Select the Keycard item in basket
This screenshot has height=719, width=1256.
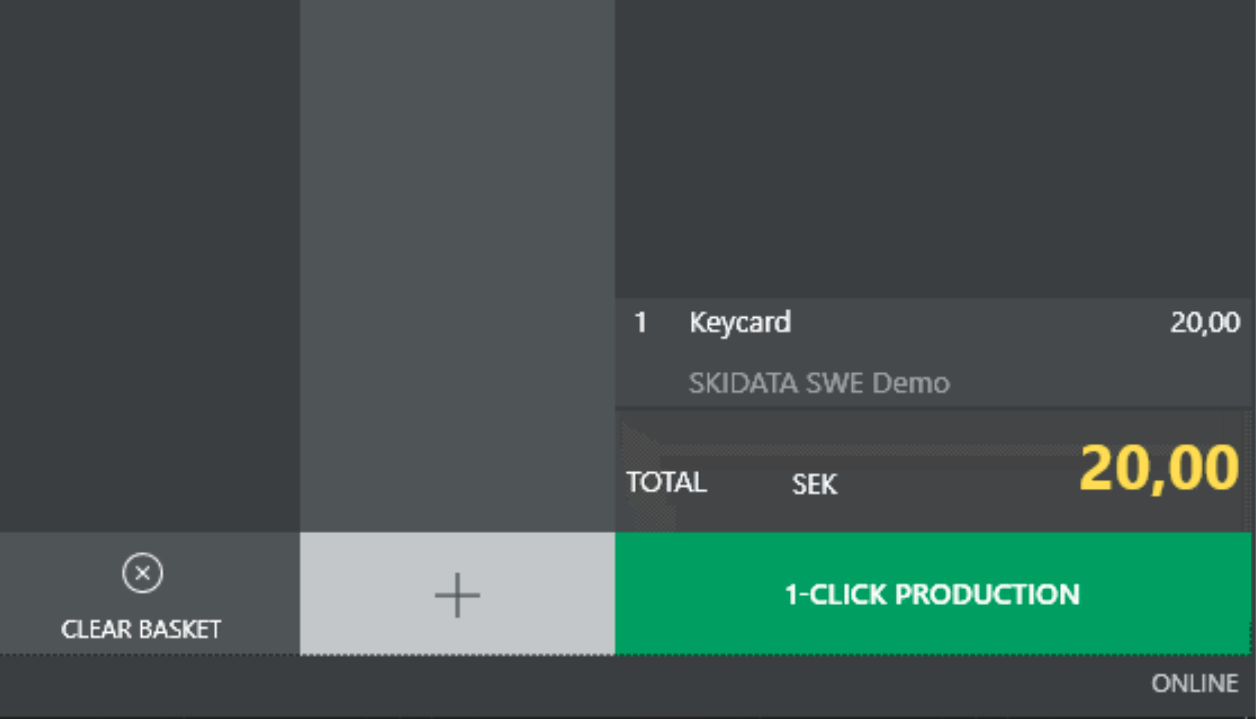click(740, 323)
